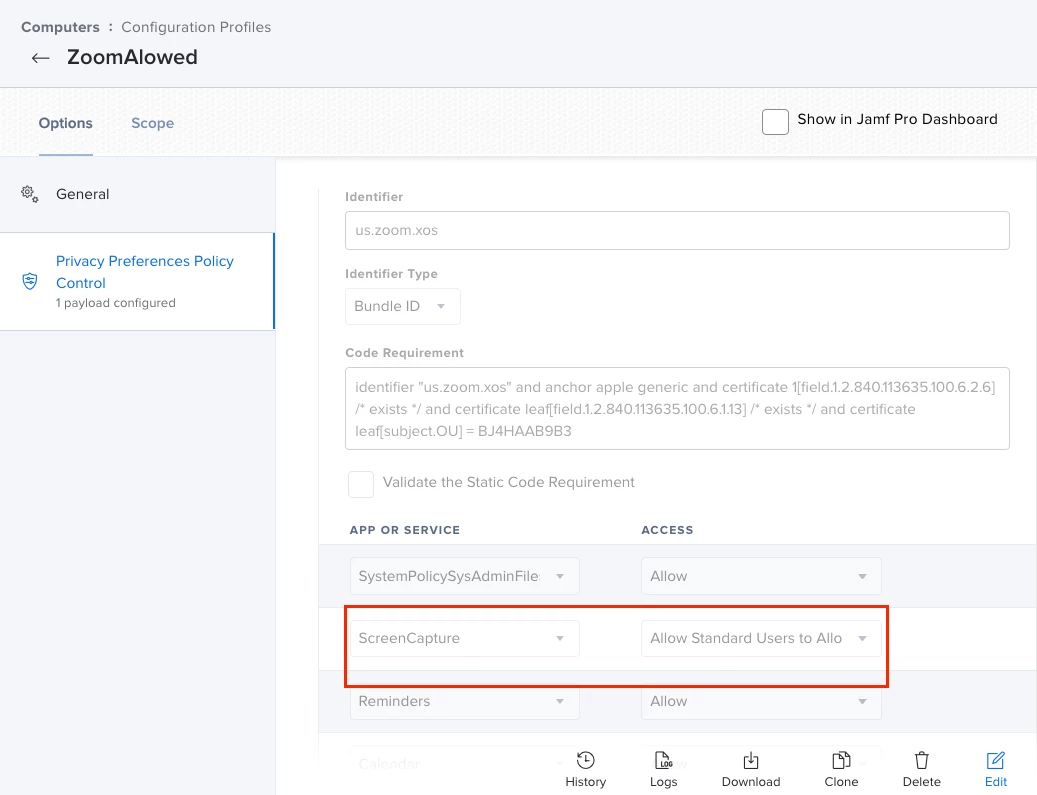Click the Delete trash icon
This screenshot has height=795, width=1037.
pyautogui.click(x=921, y=760)
